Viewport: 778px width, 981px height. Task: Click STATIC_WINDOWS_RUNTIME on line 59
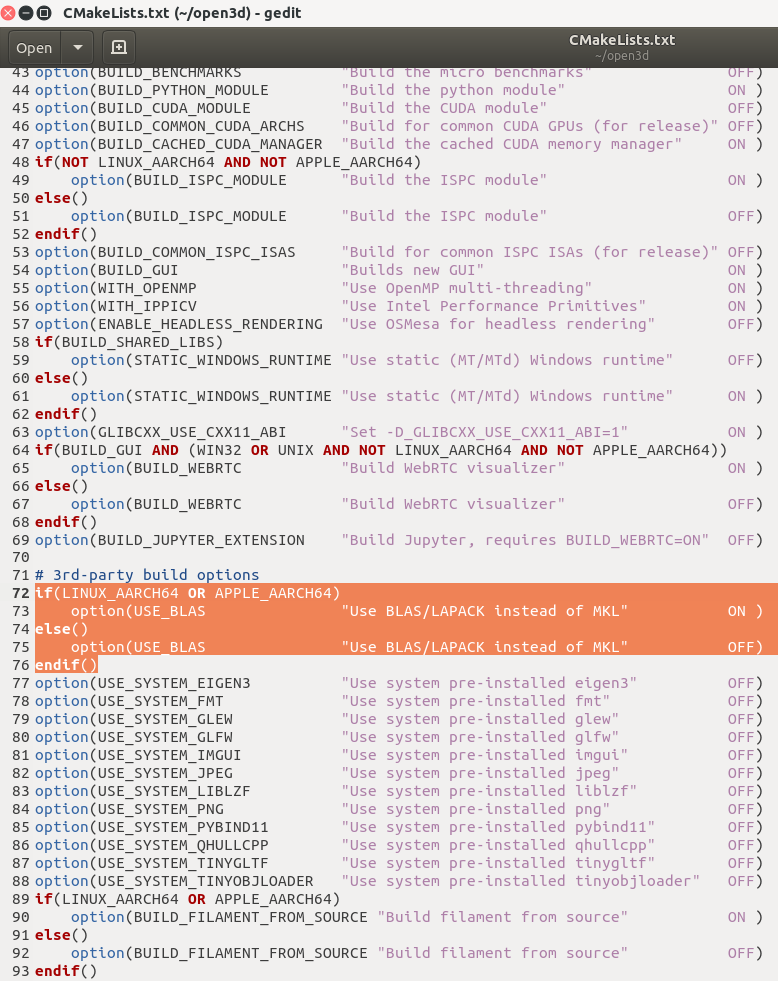pos(233,360)
